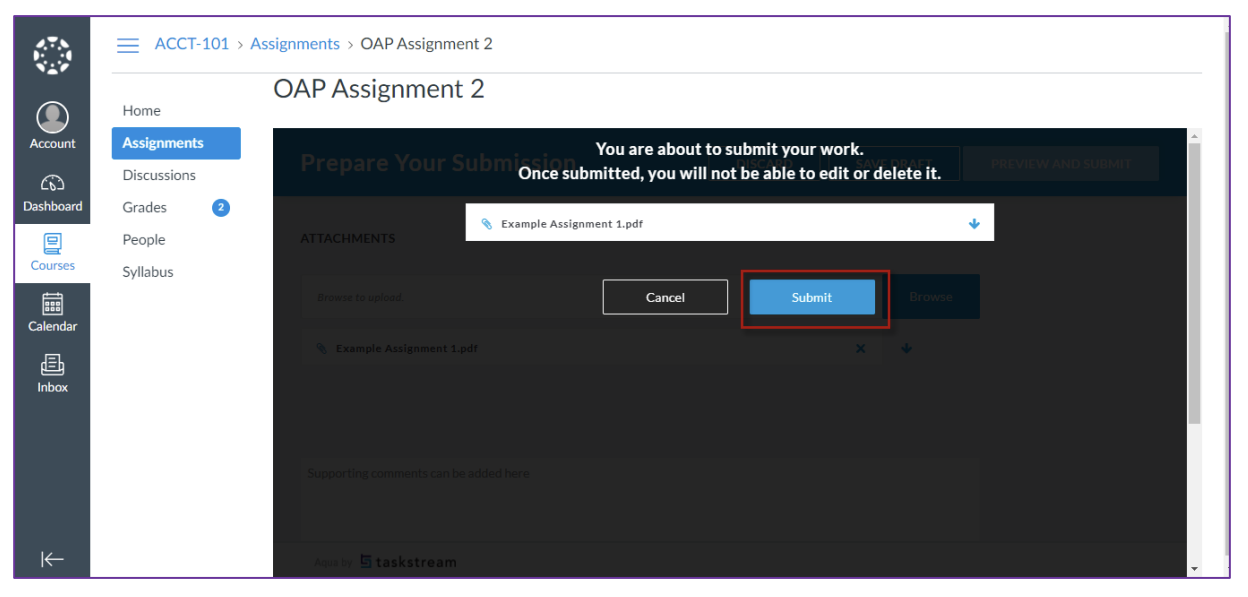
Task: Open the Calendar from the global navigation
Action: point(53,312)
